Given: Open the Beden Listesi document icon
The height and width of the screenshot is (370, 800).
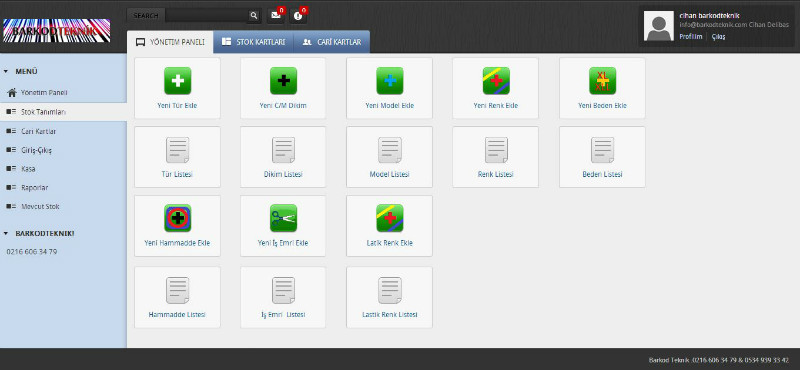Looking at the screenshot, I should 602,150.
